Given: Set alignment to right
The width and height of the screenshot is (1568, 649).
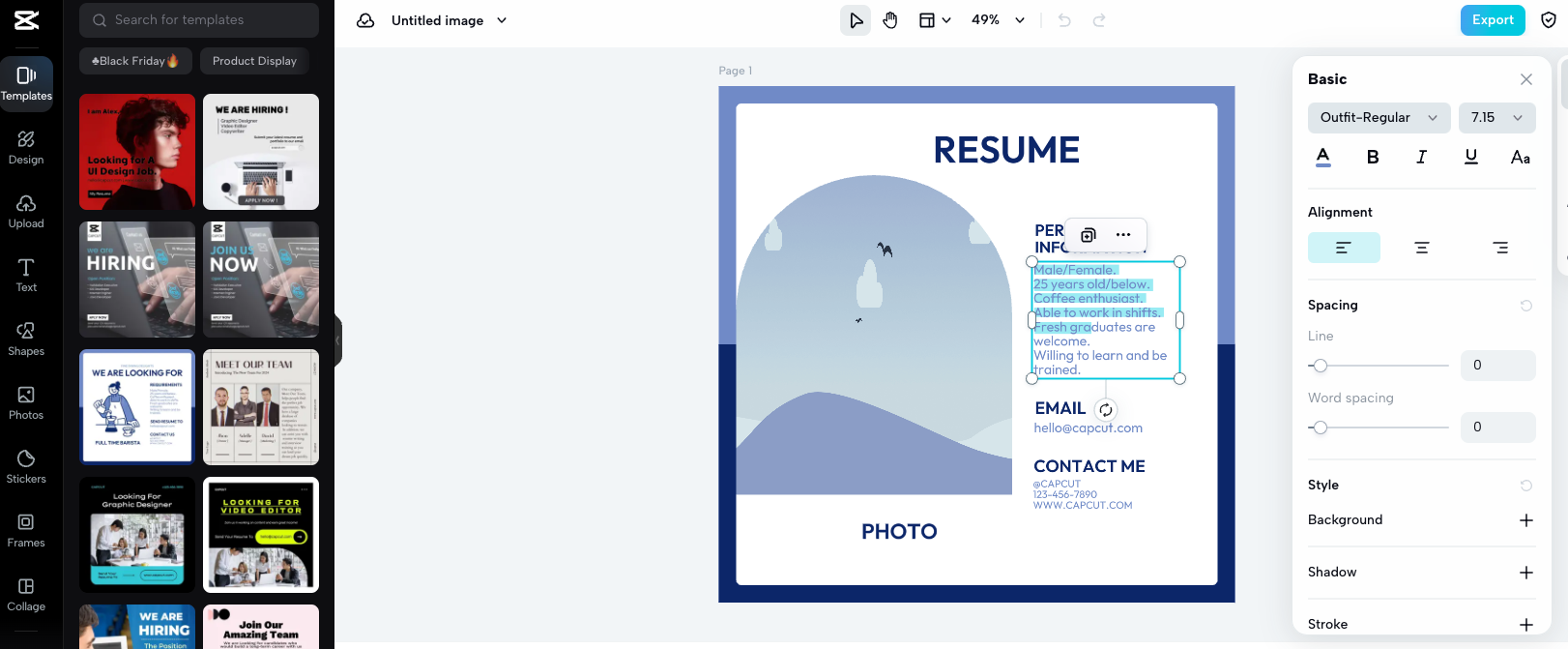Looking at the screenshot, I should [x=1500, y=248].
